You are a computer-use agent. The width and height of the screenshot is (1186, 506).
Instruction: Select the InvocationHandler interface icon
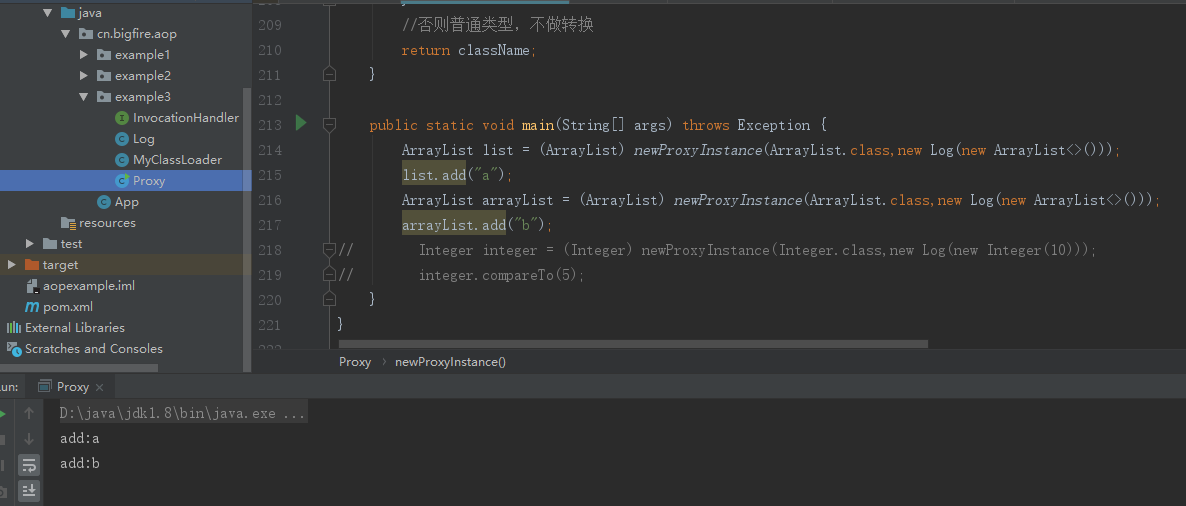tap(122, 118)
